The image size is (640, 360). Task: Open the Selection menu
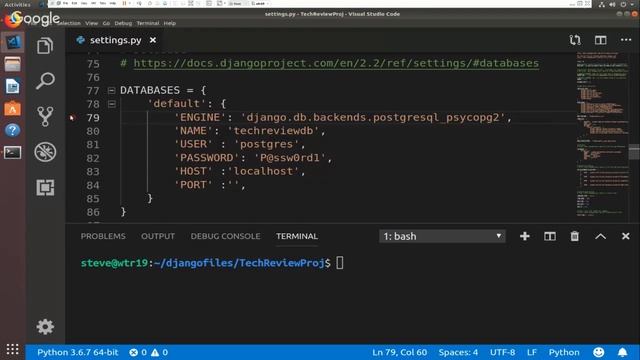click(x=69, y=23)
